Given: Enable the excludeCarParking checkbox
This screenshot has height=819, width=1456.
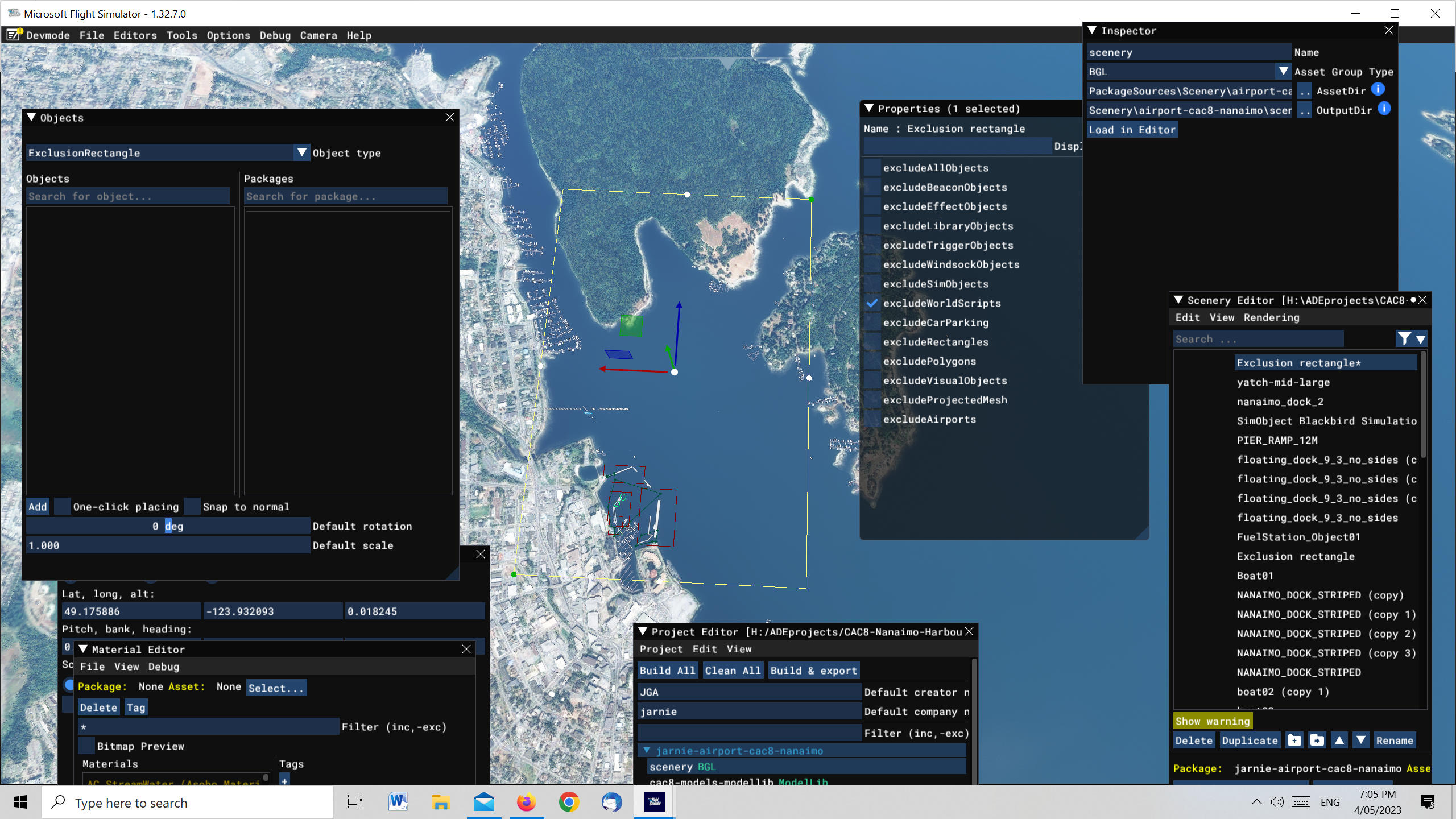Looking at the screenshot, I should tap(872, 322).
